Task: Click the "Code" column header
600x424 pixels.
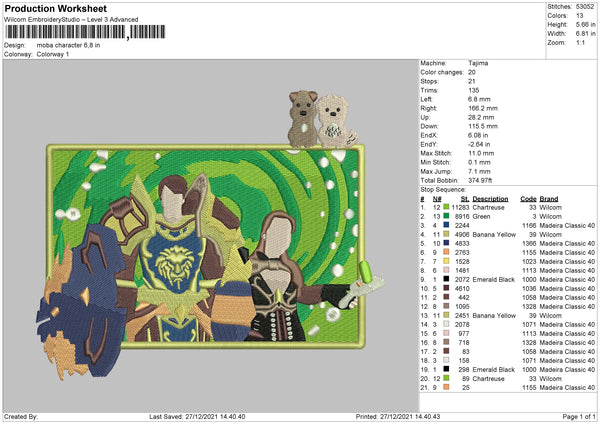Action: coord(528,199)
